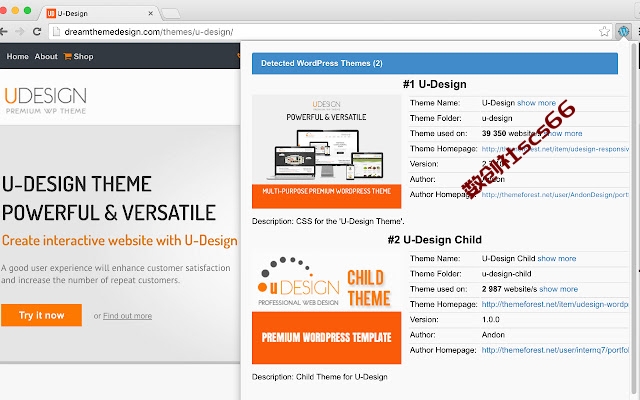Click the 'U-DESIGN THEME' hero headline

77,184
